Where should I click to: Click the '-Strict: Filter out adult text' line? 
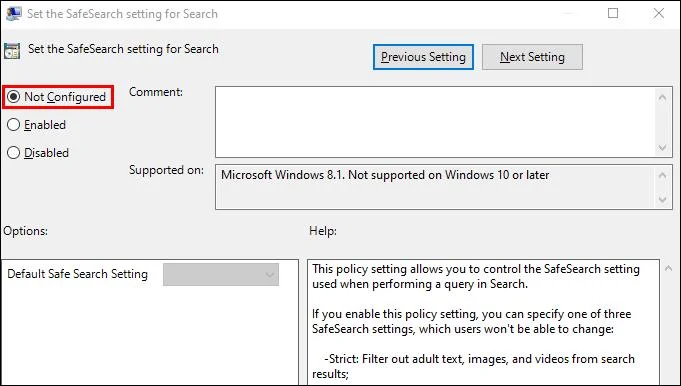[x=473, y=366]
